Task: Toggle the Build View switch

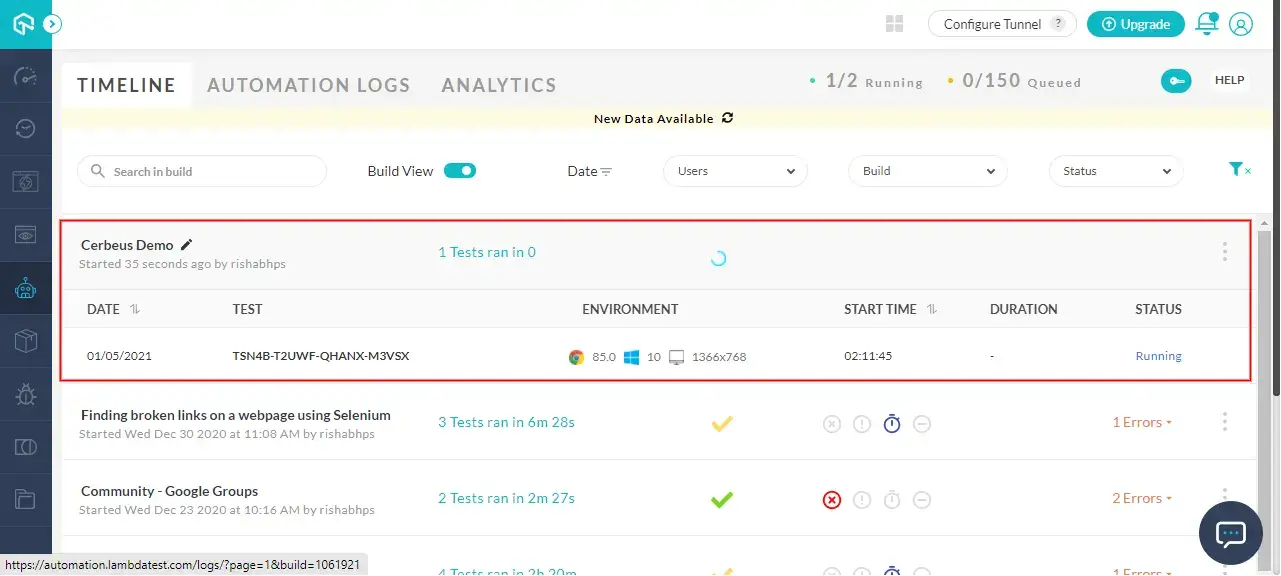Action: point(460,171)
